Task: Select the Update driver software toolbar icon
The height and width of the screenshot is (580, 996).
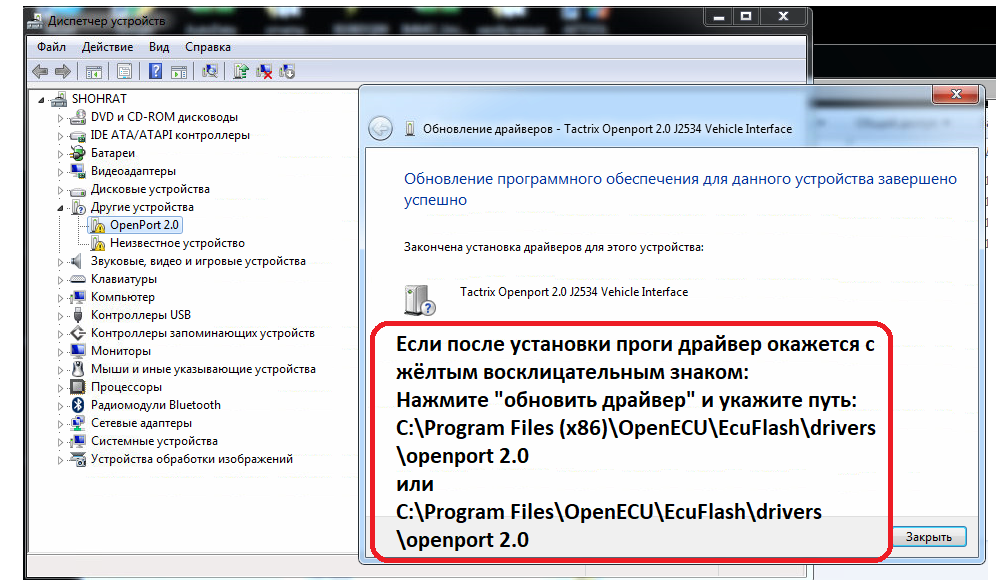Action: point(242,71)
